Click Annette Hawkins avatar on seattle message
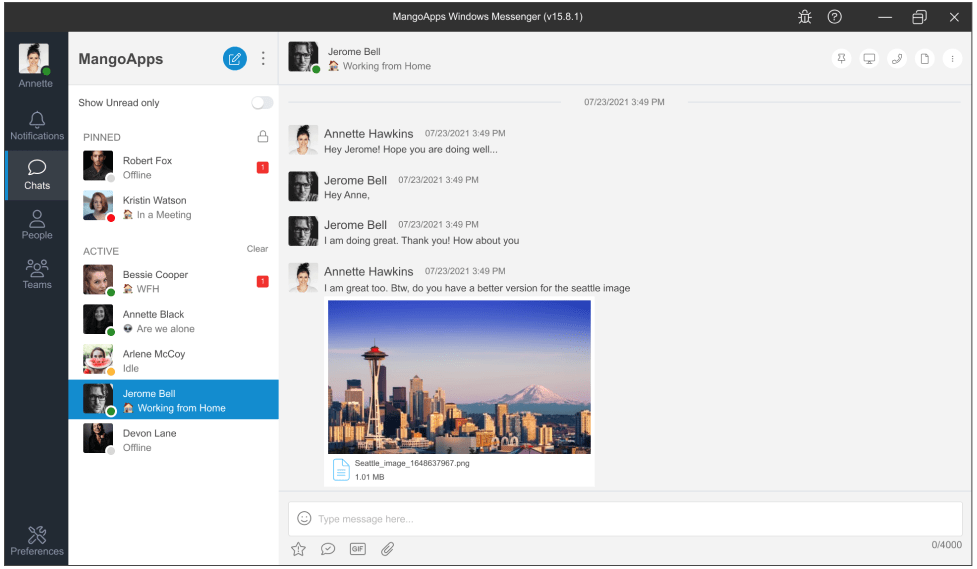The height and width of the screenshot is (569, 977). tap(303, 277)
